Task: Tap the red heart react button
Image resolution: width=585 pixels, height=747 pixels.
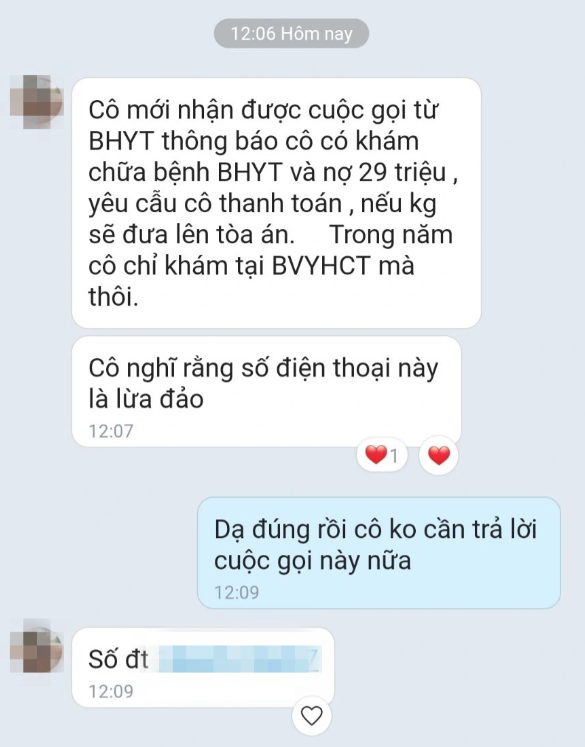Action: (x=439, y=455)
